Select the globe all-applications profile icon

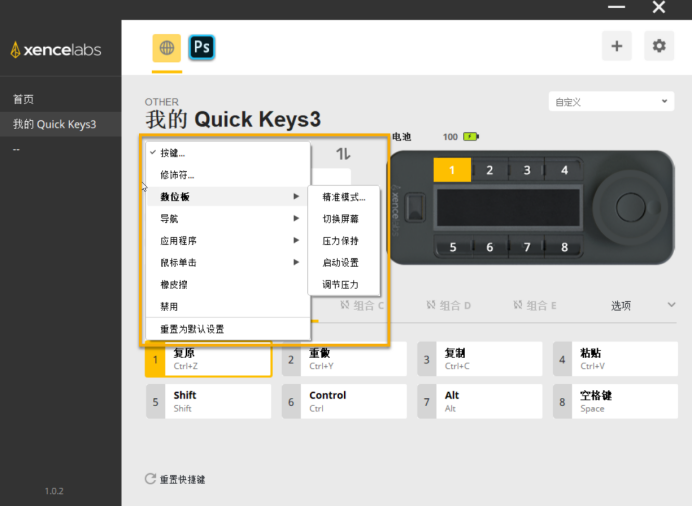pyautogui.click(x=167, y=48)
